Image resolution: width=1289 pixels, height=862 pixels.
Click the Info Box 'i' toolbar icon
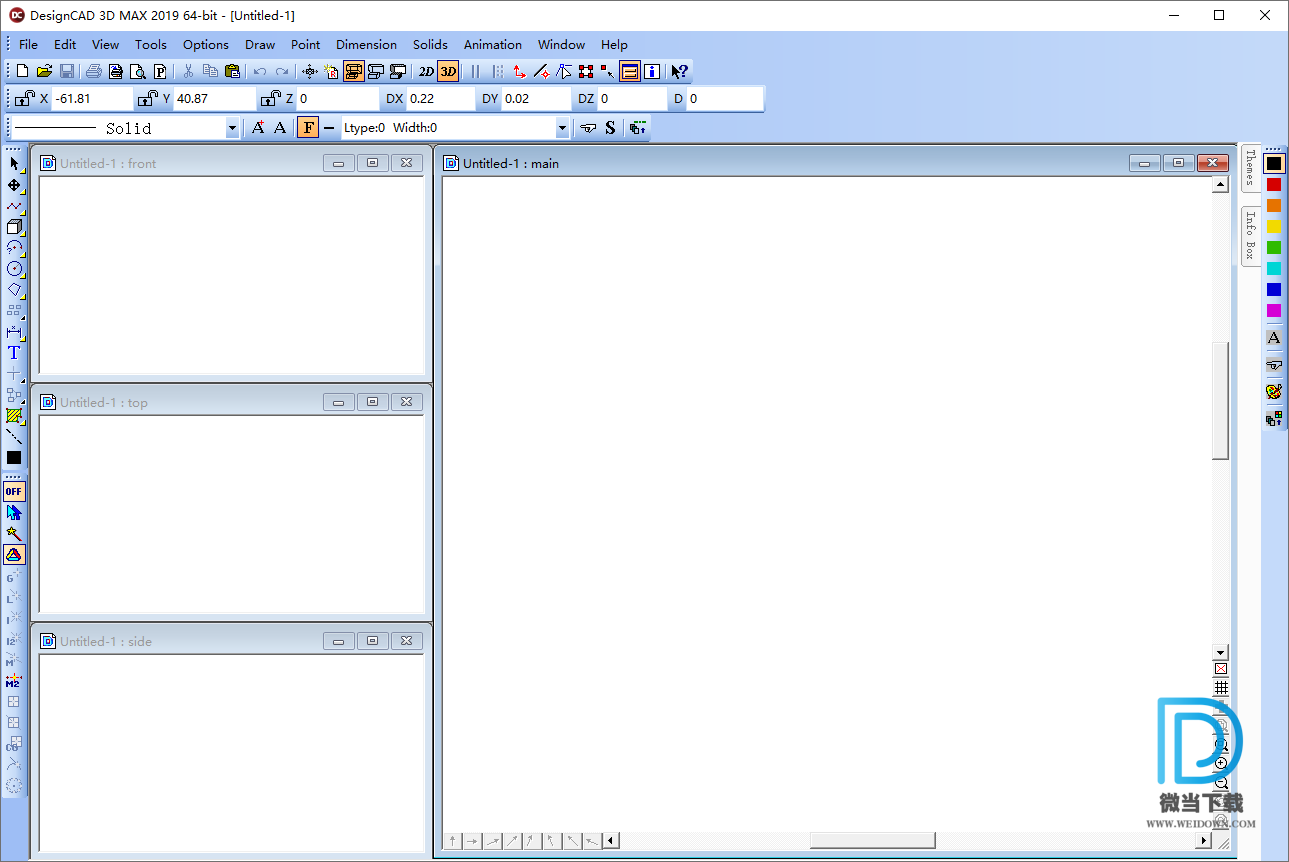tap(652, 71)
